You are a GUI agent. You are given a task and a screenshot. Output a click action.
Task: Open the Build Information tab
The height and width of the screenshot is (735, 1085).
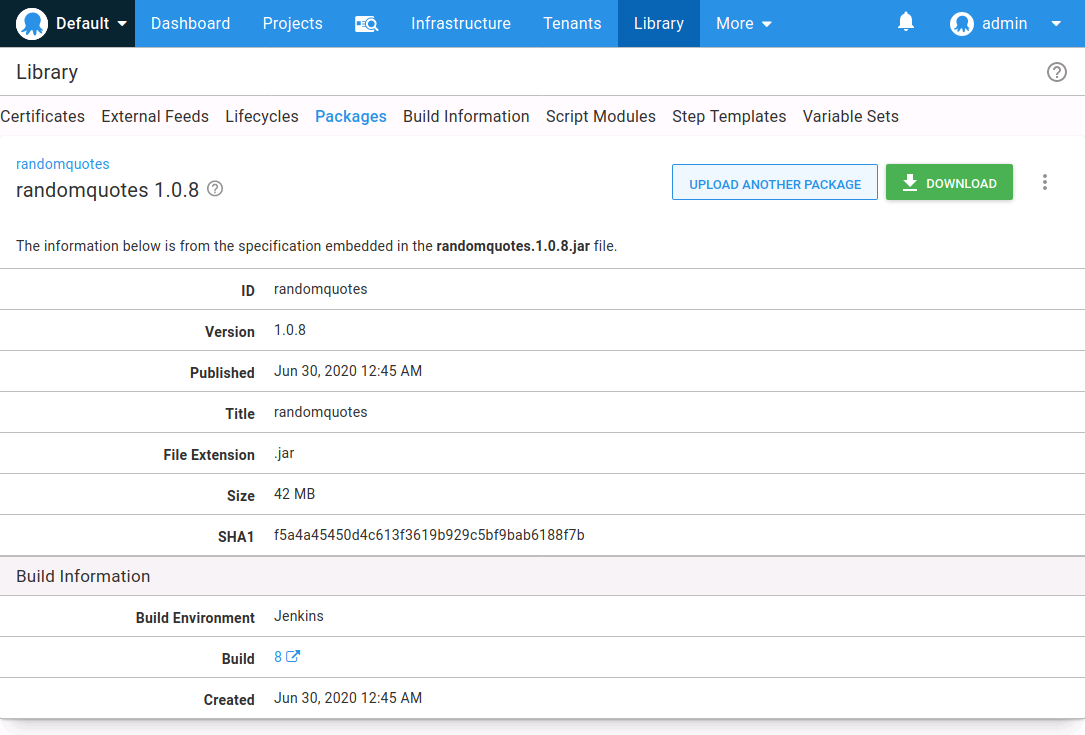(466, 116)
